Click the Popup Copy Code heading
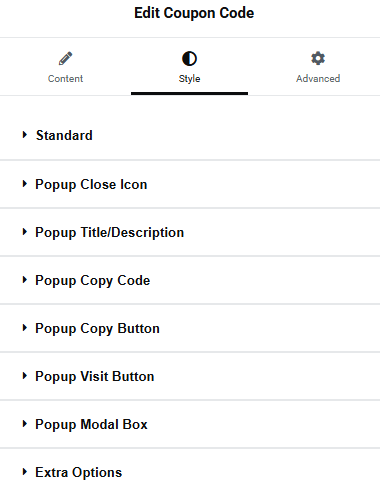Image resolution: width=380 pixels, height=502 pixels. click(x=93, y=281)
